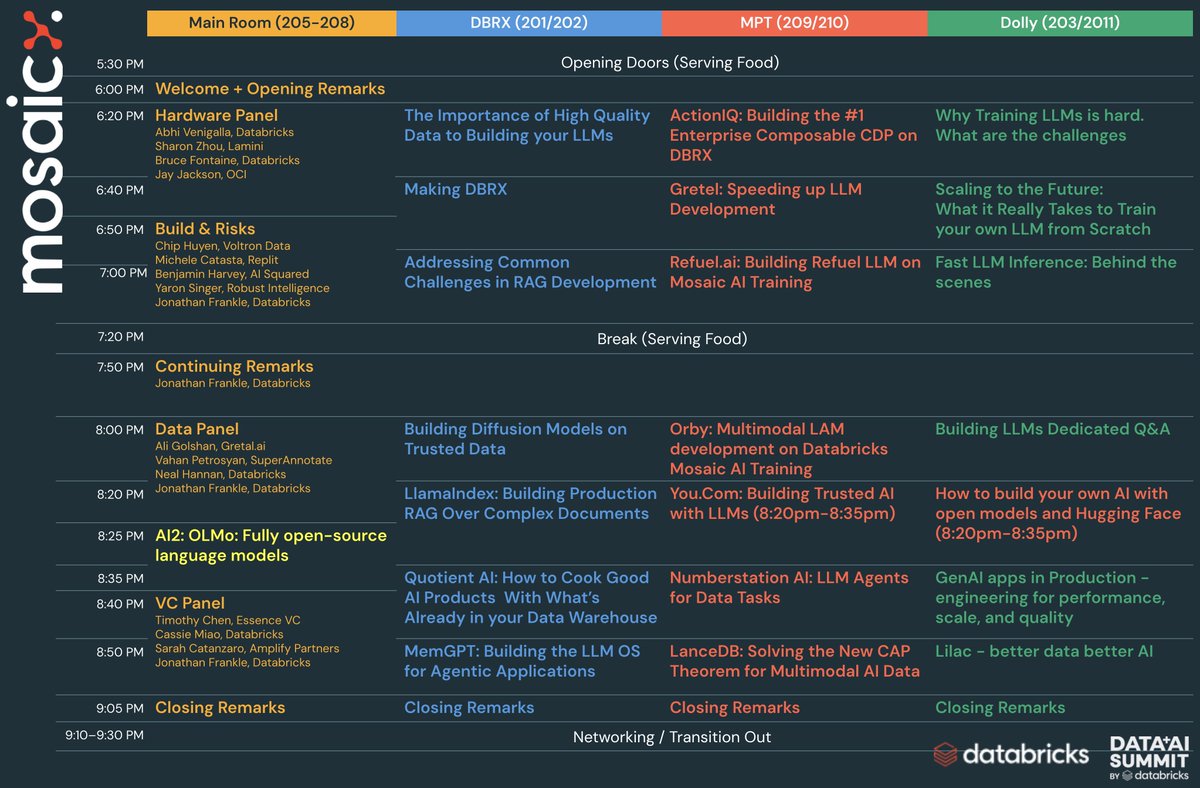The image size is (1200, 788).
Task: Click the Data+AI Summit logo
Action: click(1150, 759)
